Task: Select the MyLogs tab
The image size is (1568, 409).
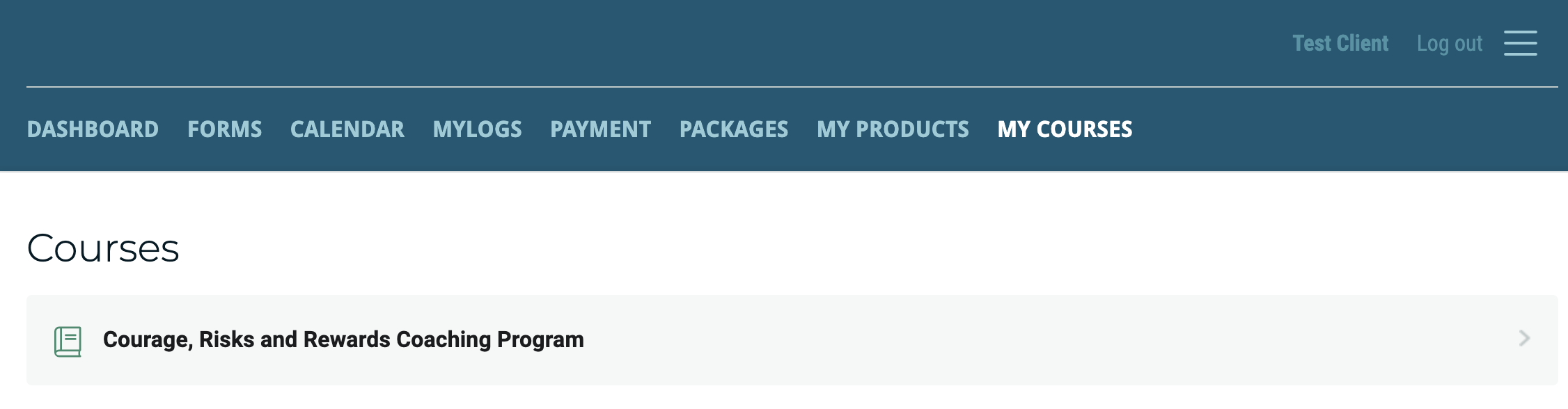Action: click(477, 129)
